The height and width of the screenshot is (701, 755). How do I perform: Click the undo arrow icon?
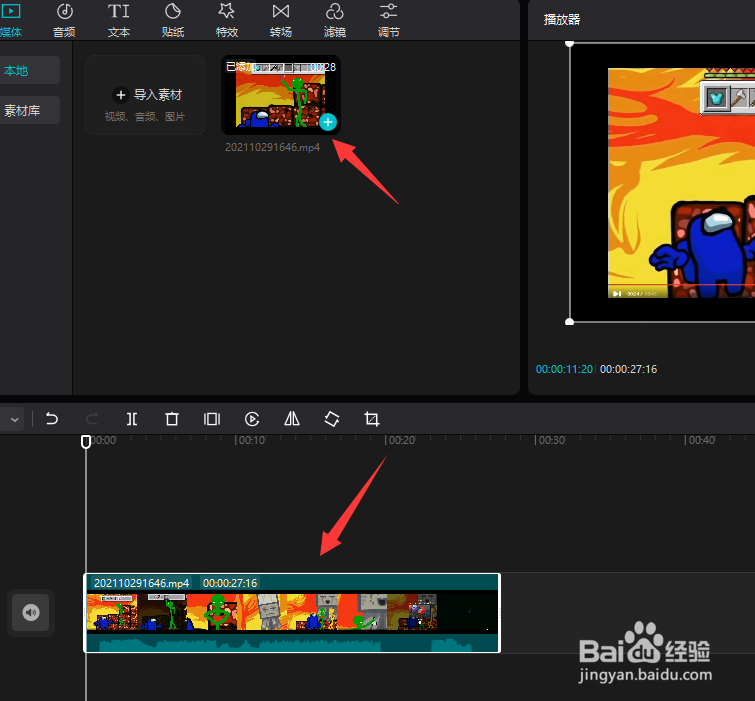pos(52,419)
